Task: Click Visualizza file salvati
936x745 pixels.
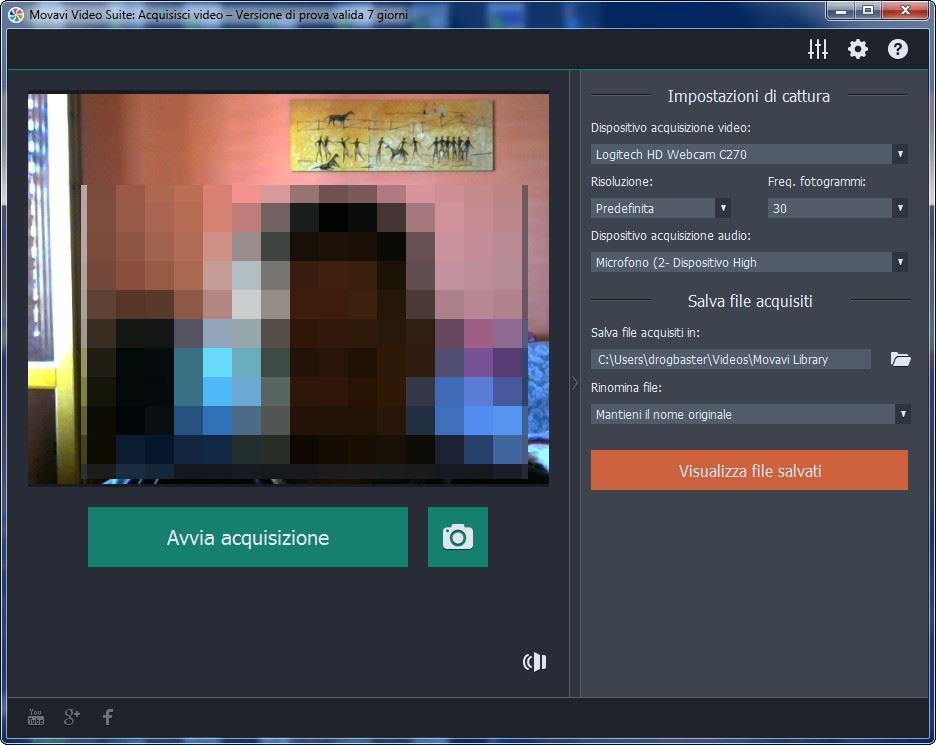Action: pos(748,470)
